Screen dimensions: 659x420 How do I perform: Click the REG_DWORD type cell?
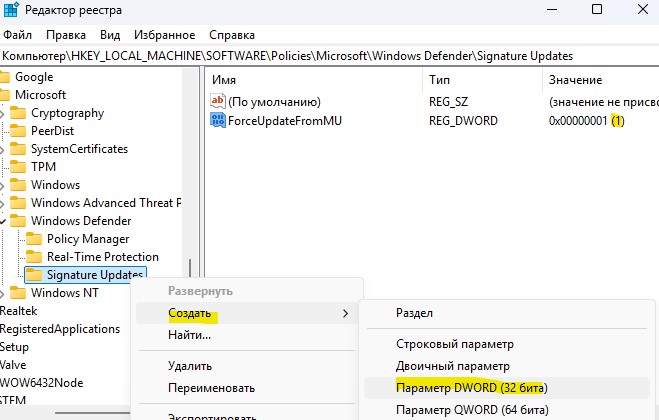pos(463,121)
